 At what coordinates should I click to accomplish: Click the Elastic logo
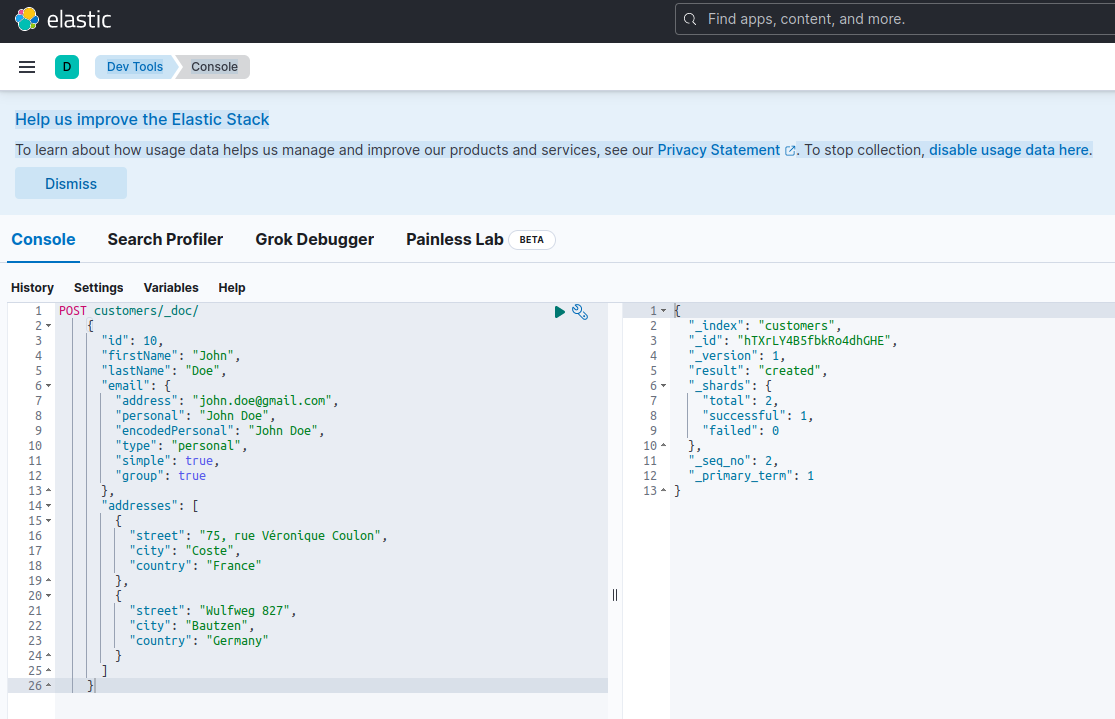coord(63,19)
